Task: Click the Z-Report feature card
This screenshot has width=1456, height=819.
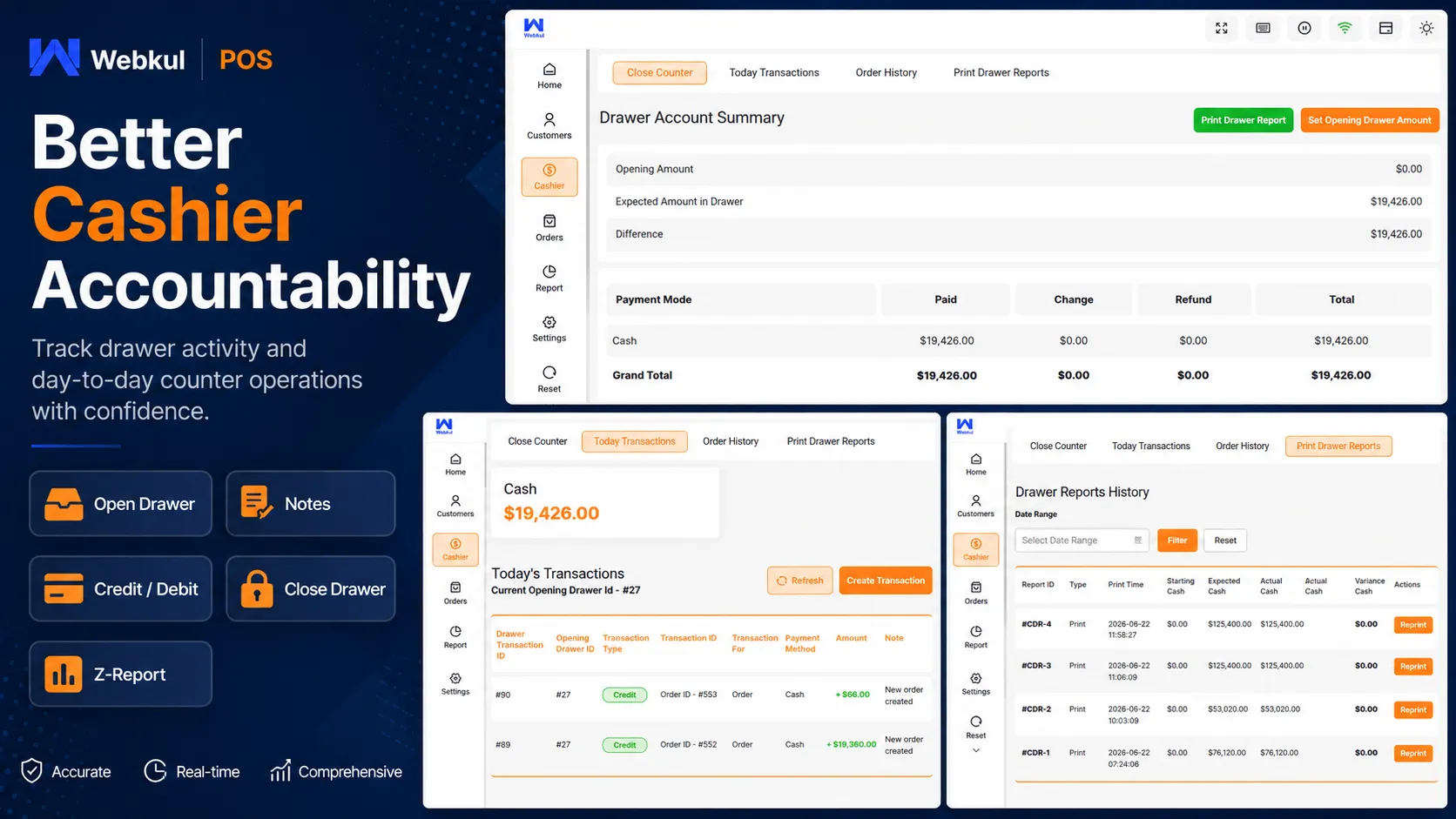Action: [120, 675]
